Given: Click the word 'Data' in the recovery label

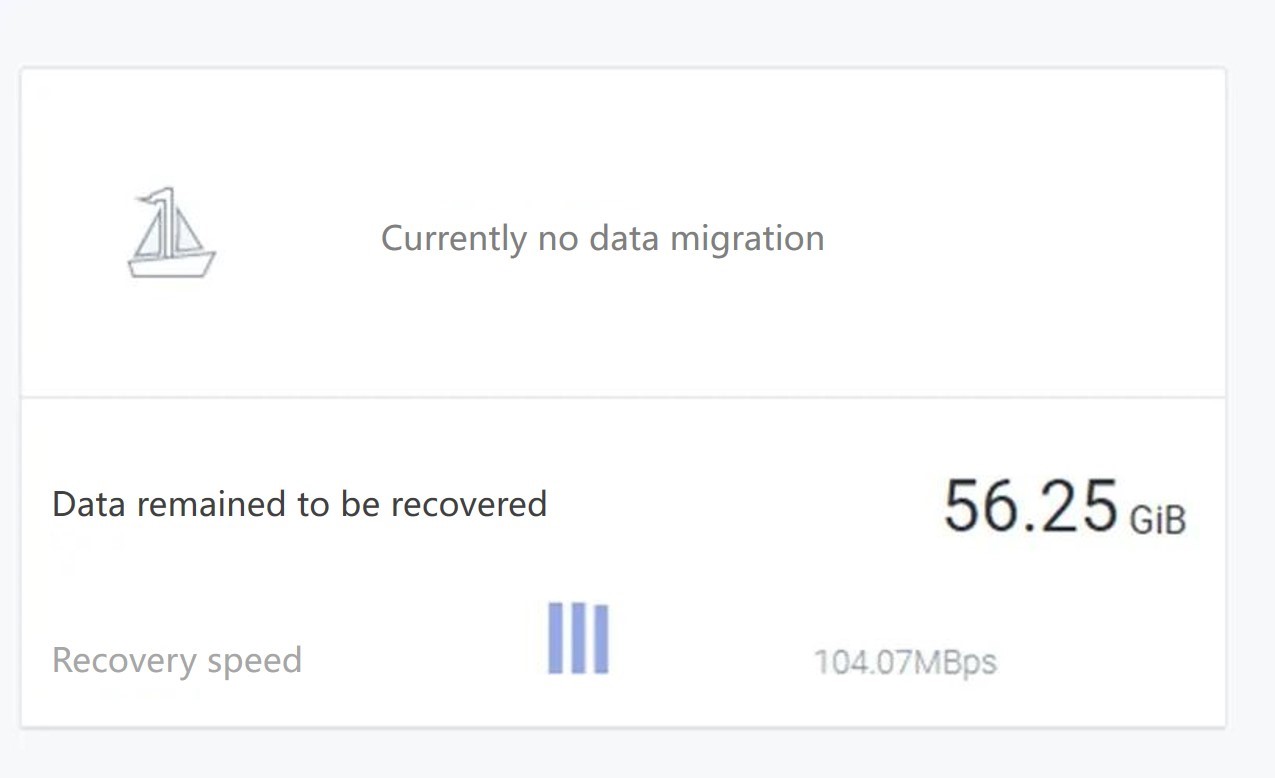Looking at the screenshot, I should click(x=90, y=503).
